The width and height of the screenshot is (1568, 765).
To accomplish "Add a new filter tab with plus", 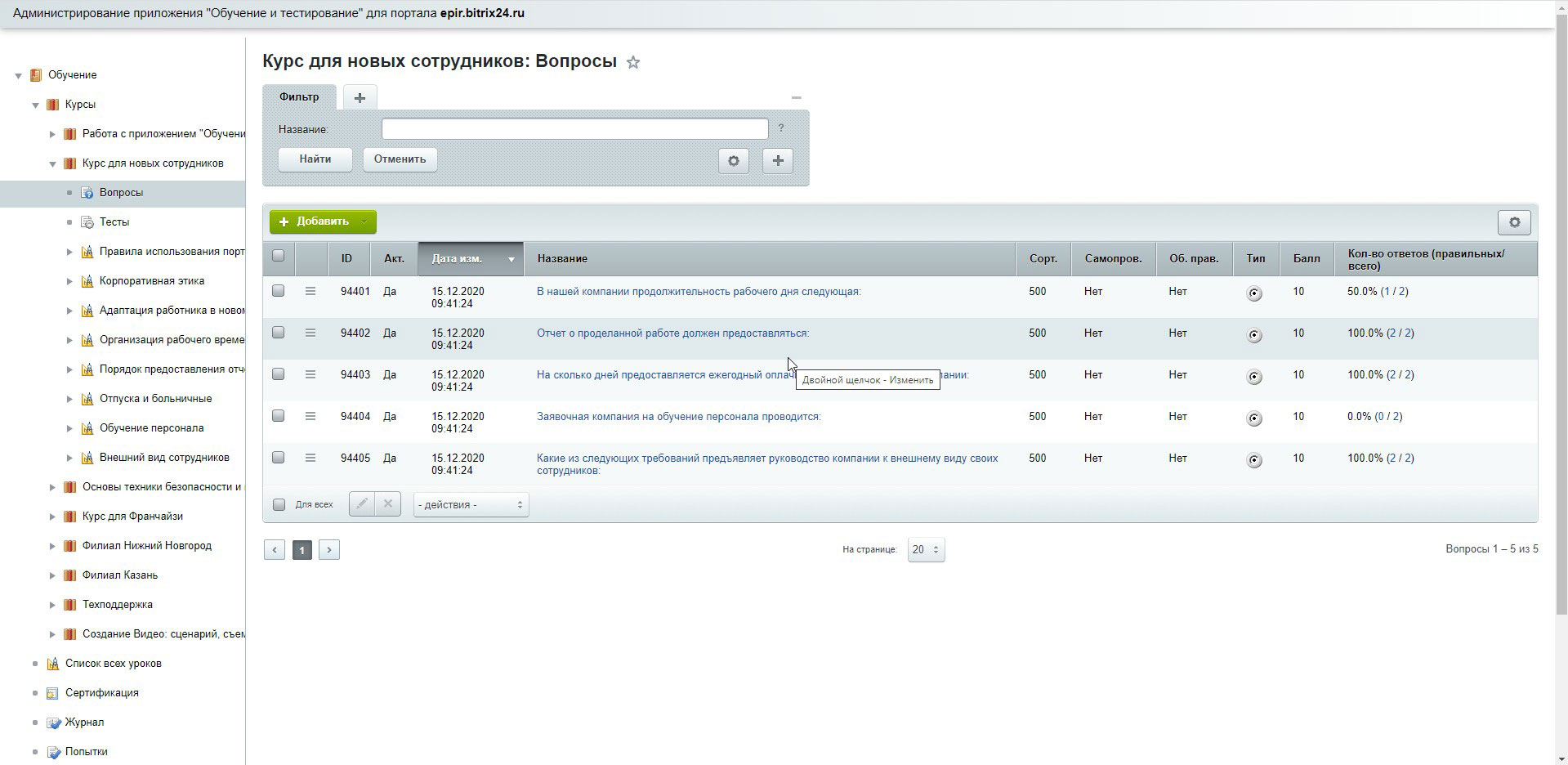I will pyautogui.click(x=360, y=97).
